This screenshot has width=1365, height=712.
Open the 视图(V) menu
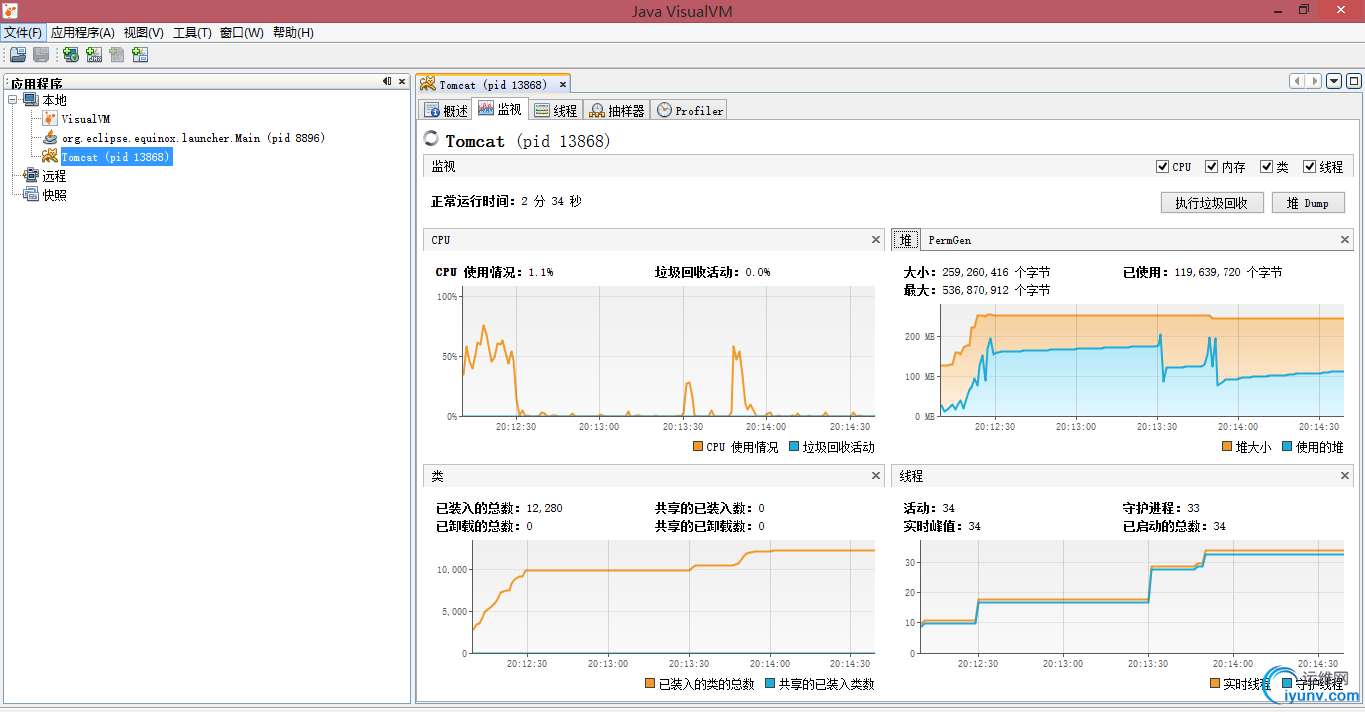pyautogui.click(x=144, y=32)
